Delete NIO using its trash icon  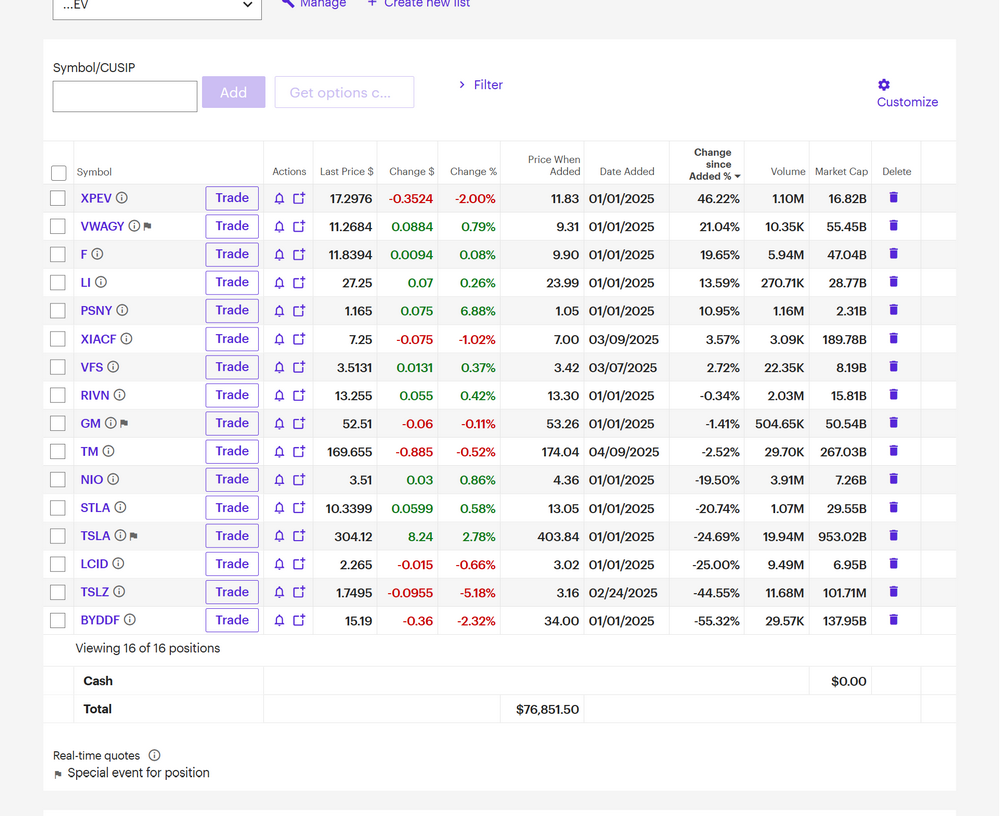(893, 479)
